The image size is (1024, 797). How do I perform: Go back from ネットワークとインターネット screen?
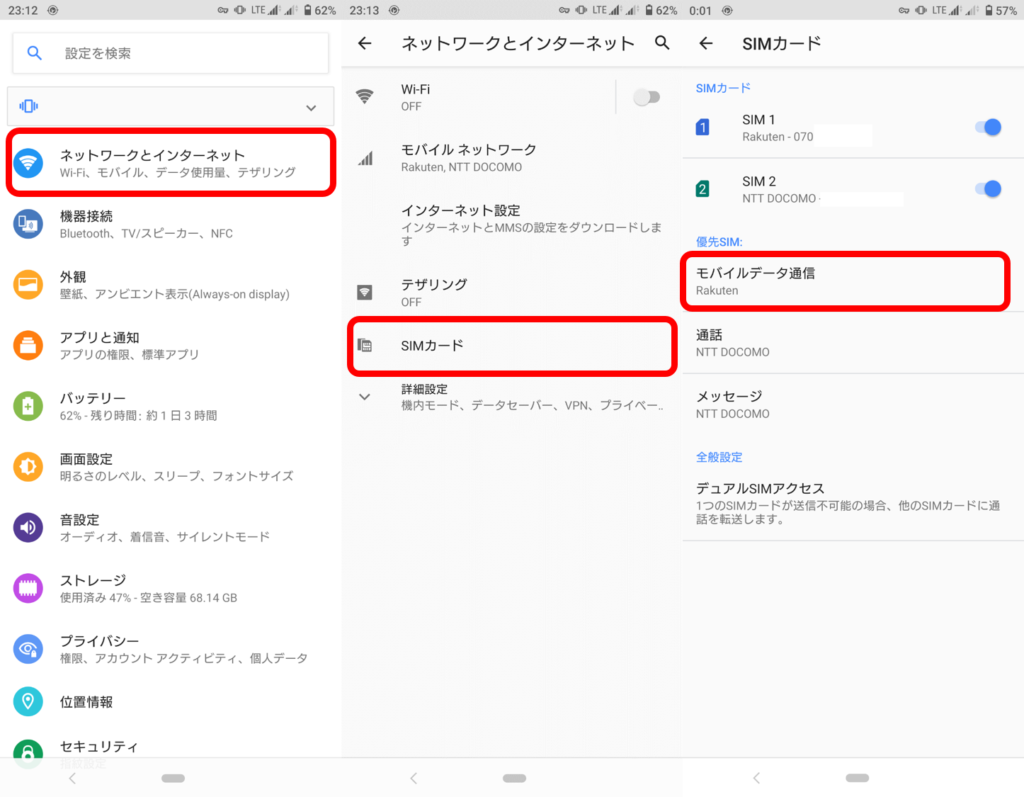click(x=365, y=43)
